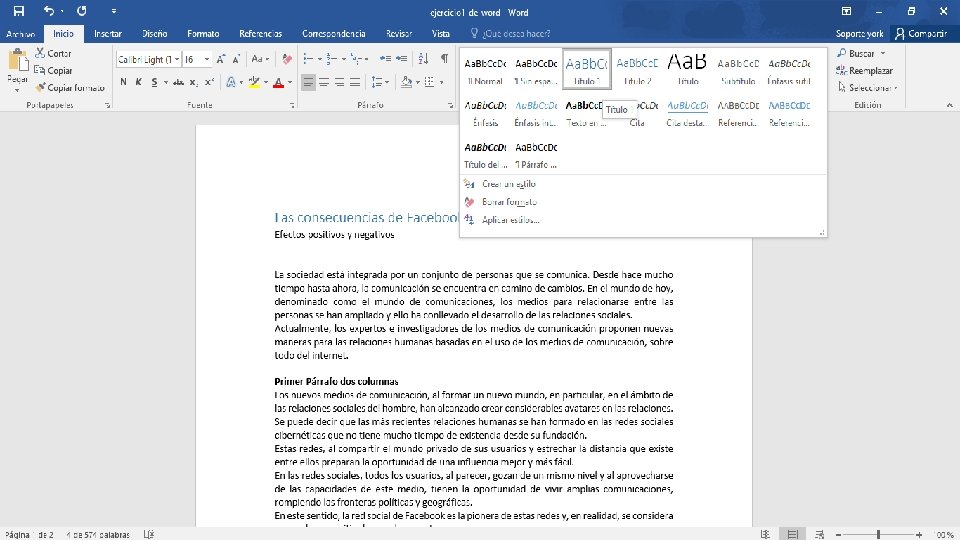Click Copiar in the clipboard group
Screen dimensions: 960x540
pyautogui.click(x=53, y=70)
